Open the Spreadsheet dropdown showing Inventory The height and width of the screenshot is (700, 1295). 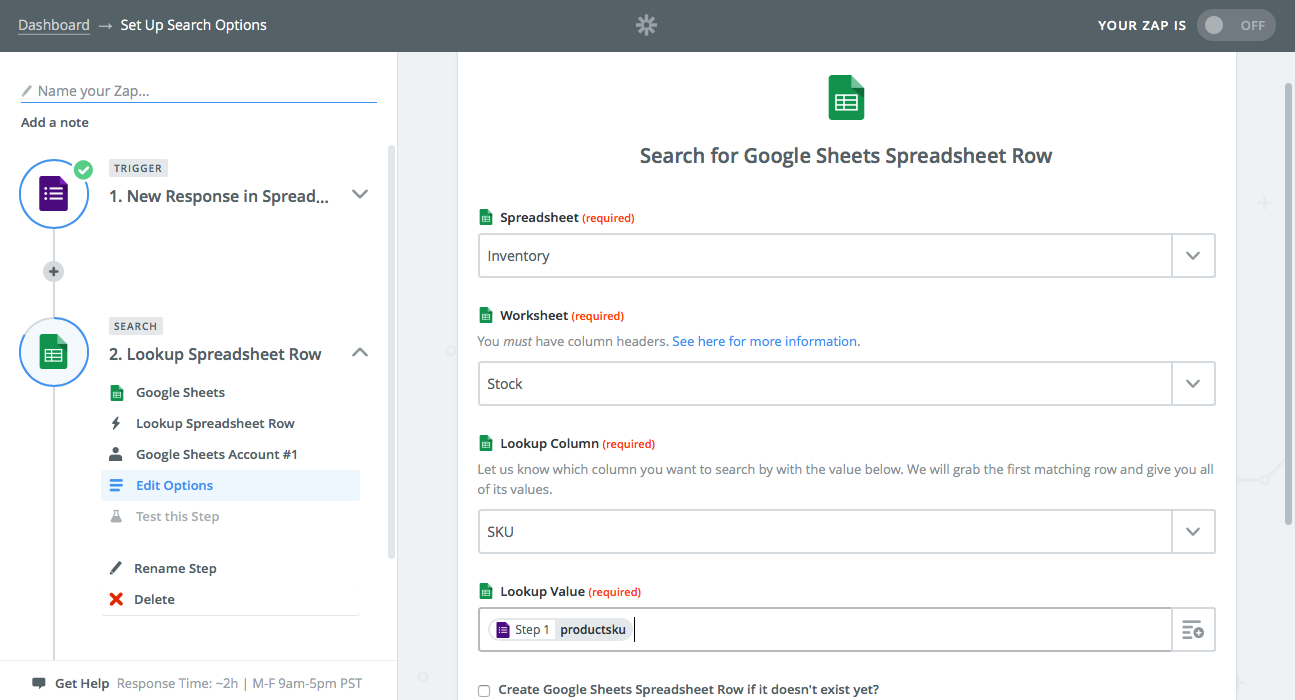845,256
